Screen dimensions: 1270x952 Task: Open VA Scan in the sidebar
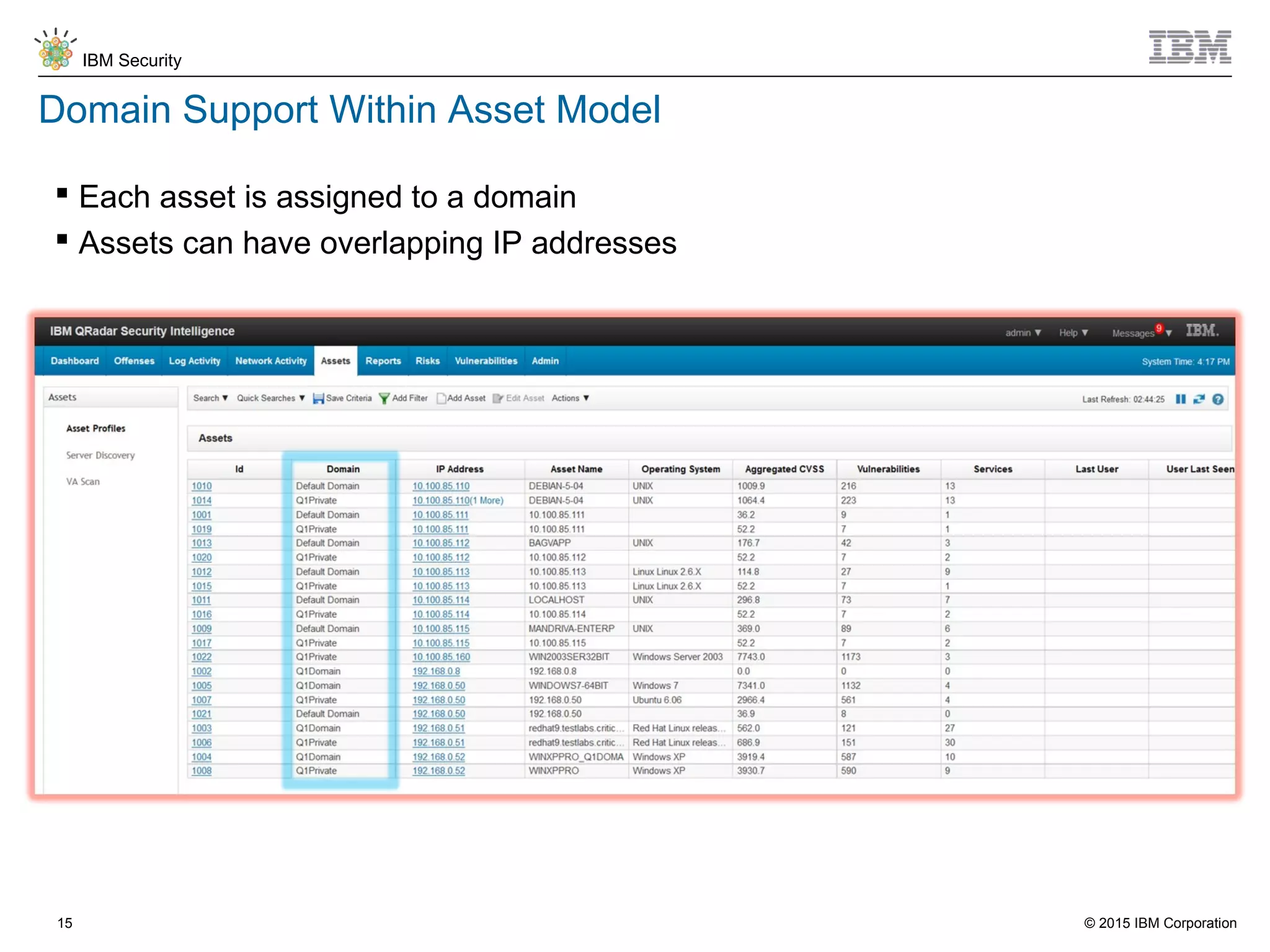(83, 482)
